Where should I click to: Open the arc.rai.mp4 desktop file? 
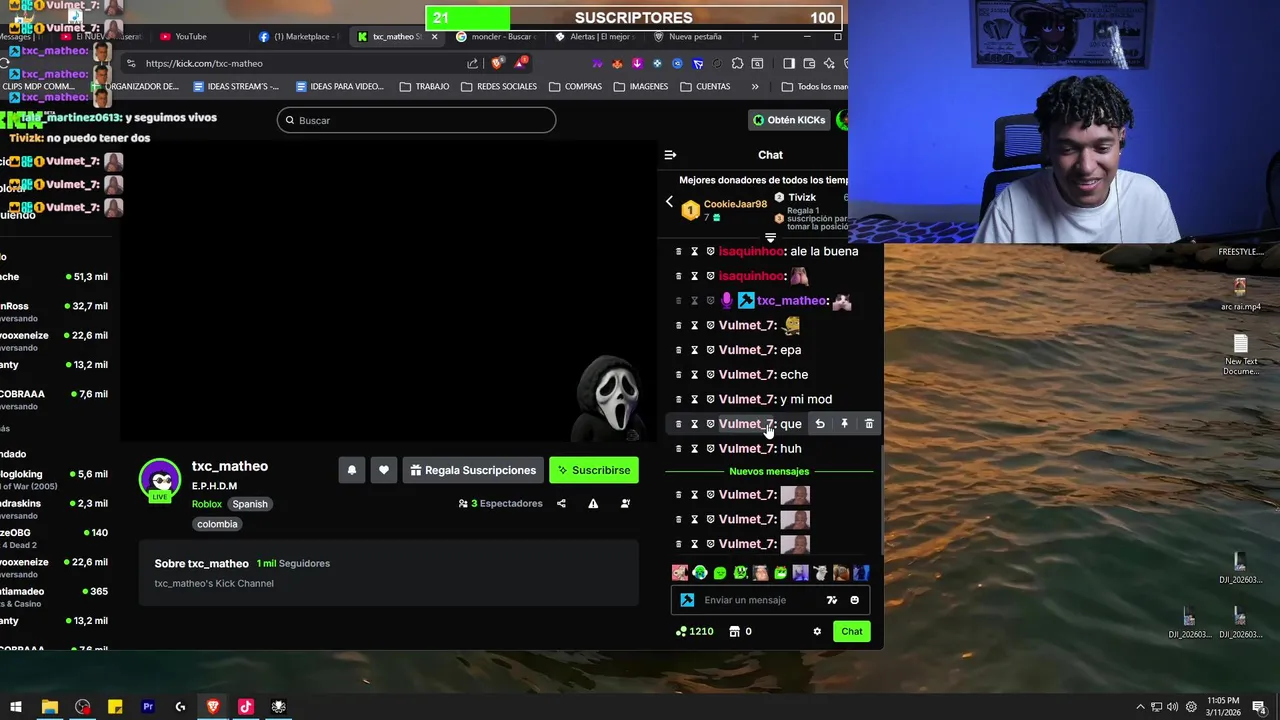(1240, 295)
